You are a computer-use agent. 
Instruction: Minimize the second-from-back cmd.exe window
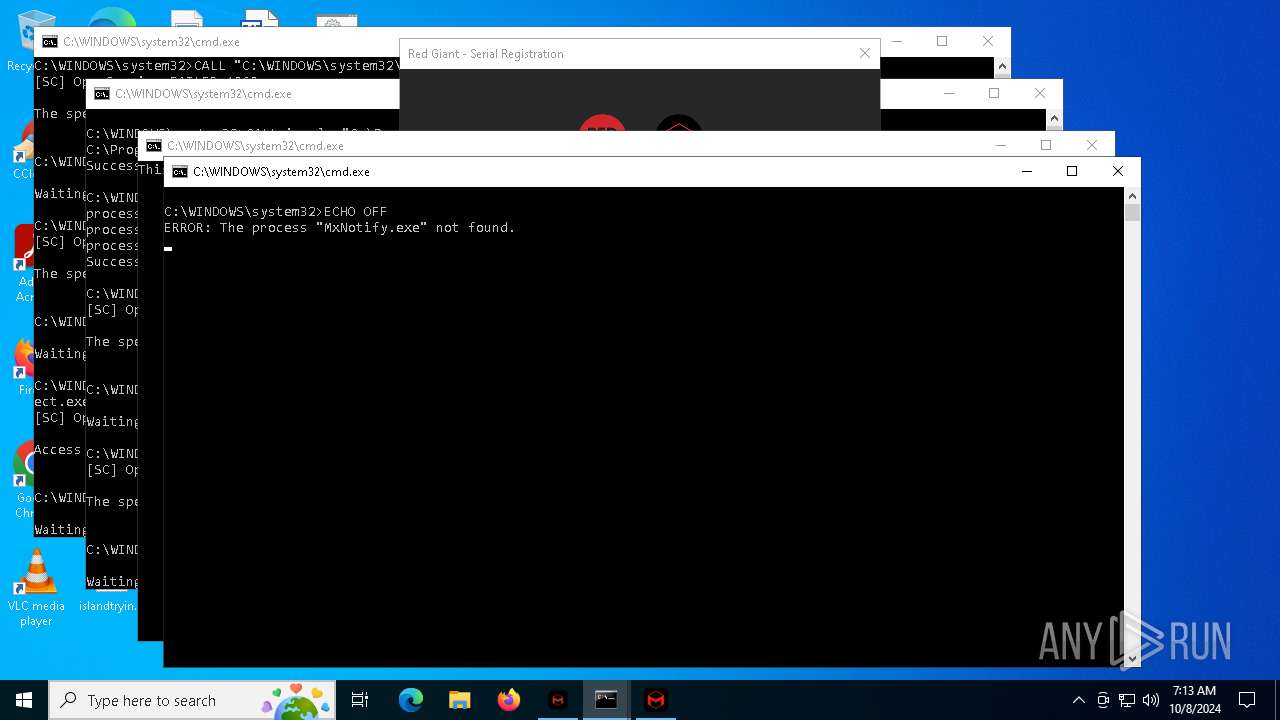949,93
